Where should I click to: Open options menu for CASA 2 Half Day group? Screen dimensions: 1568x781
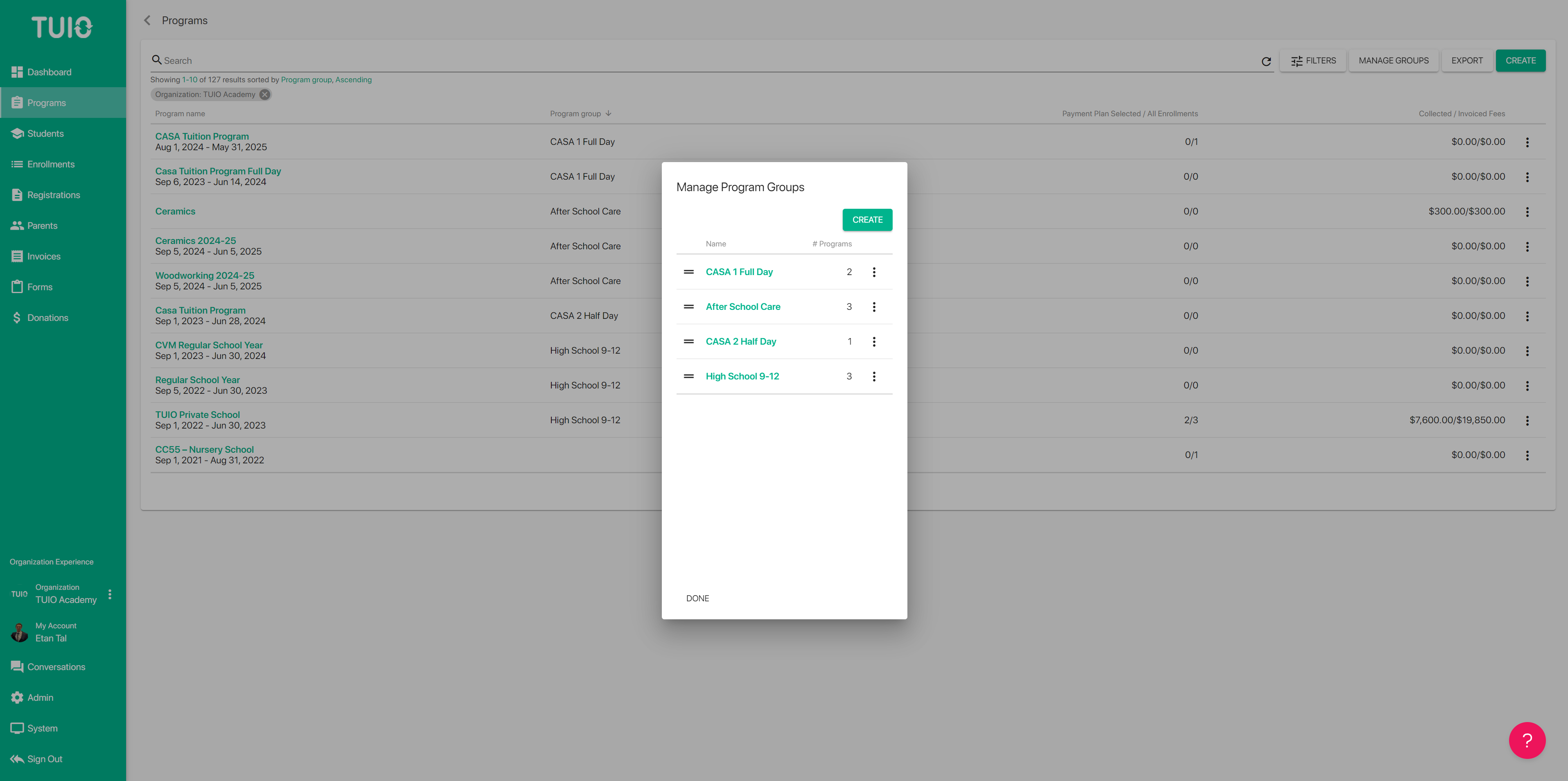pos(874,341)
